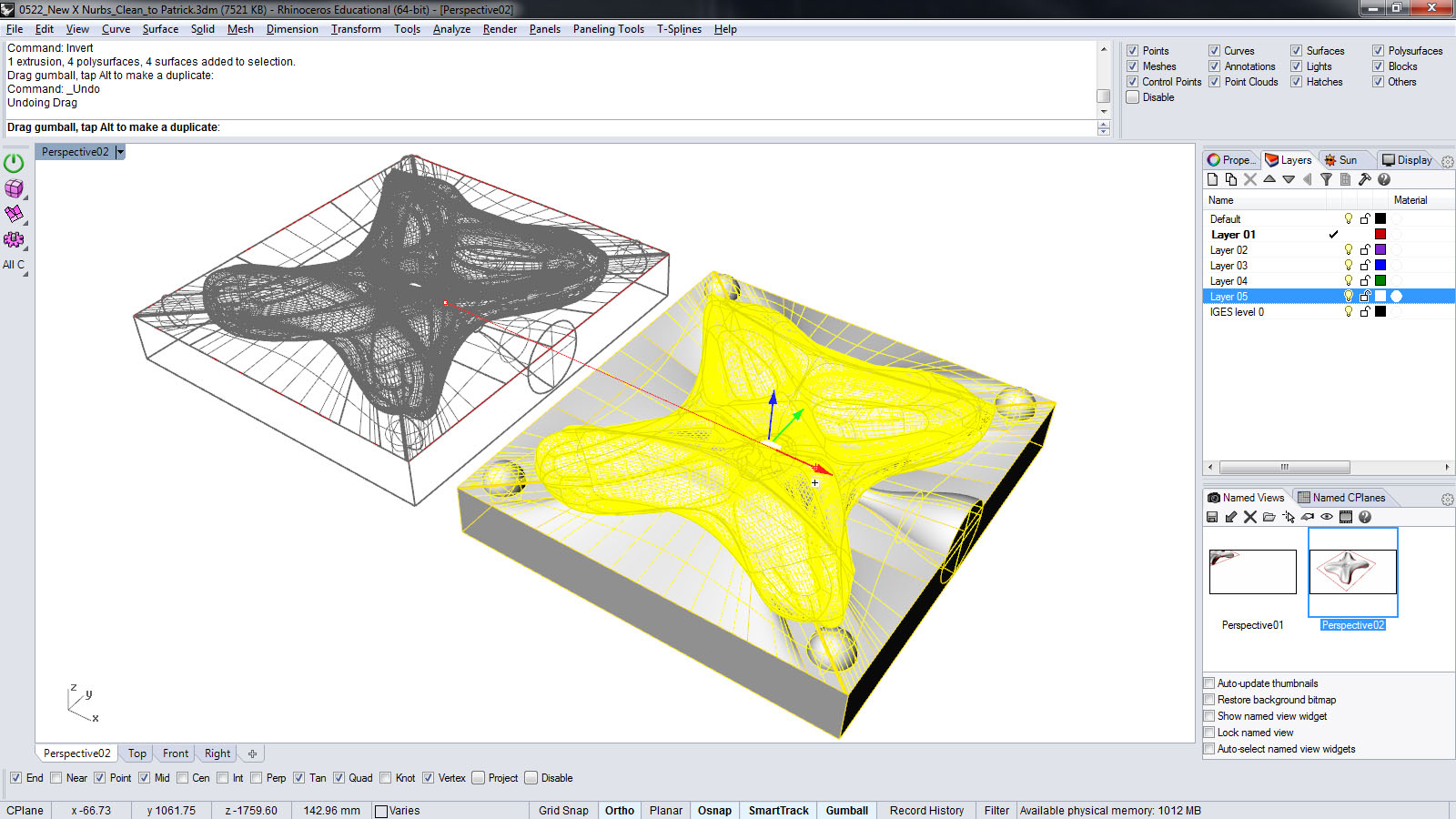Click the new sublayer icon in Layers
1456x819 pixels.
(x=1231, y=179)
